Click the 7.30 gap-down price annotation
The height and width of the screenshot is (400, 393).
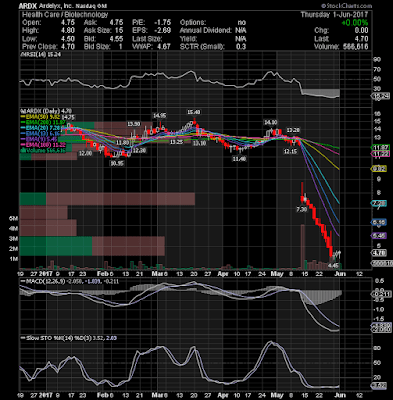point(301,210)
